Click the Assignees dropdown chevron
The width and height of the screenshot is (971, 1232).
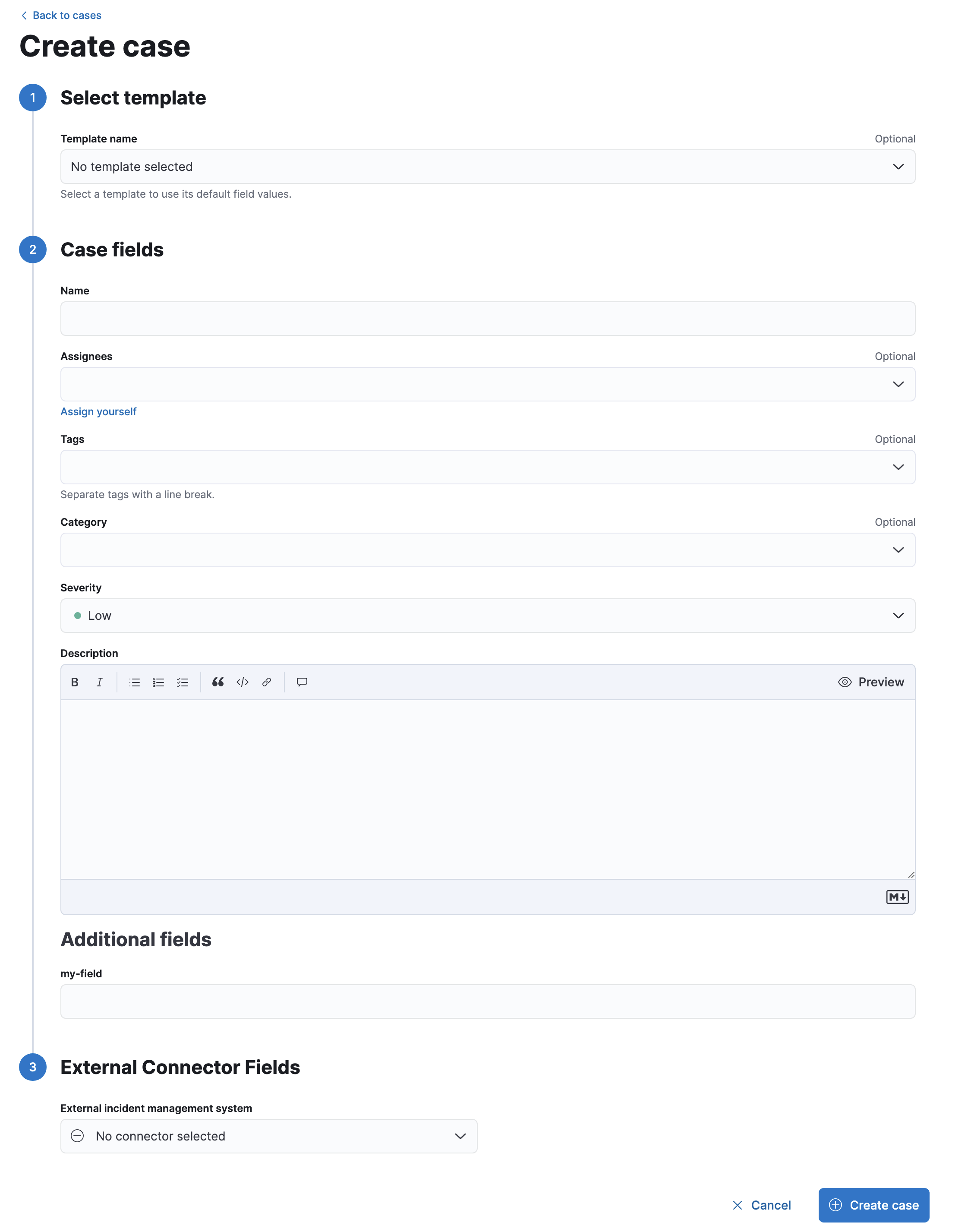[x=898, y=384]
